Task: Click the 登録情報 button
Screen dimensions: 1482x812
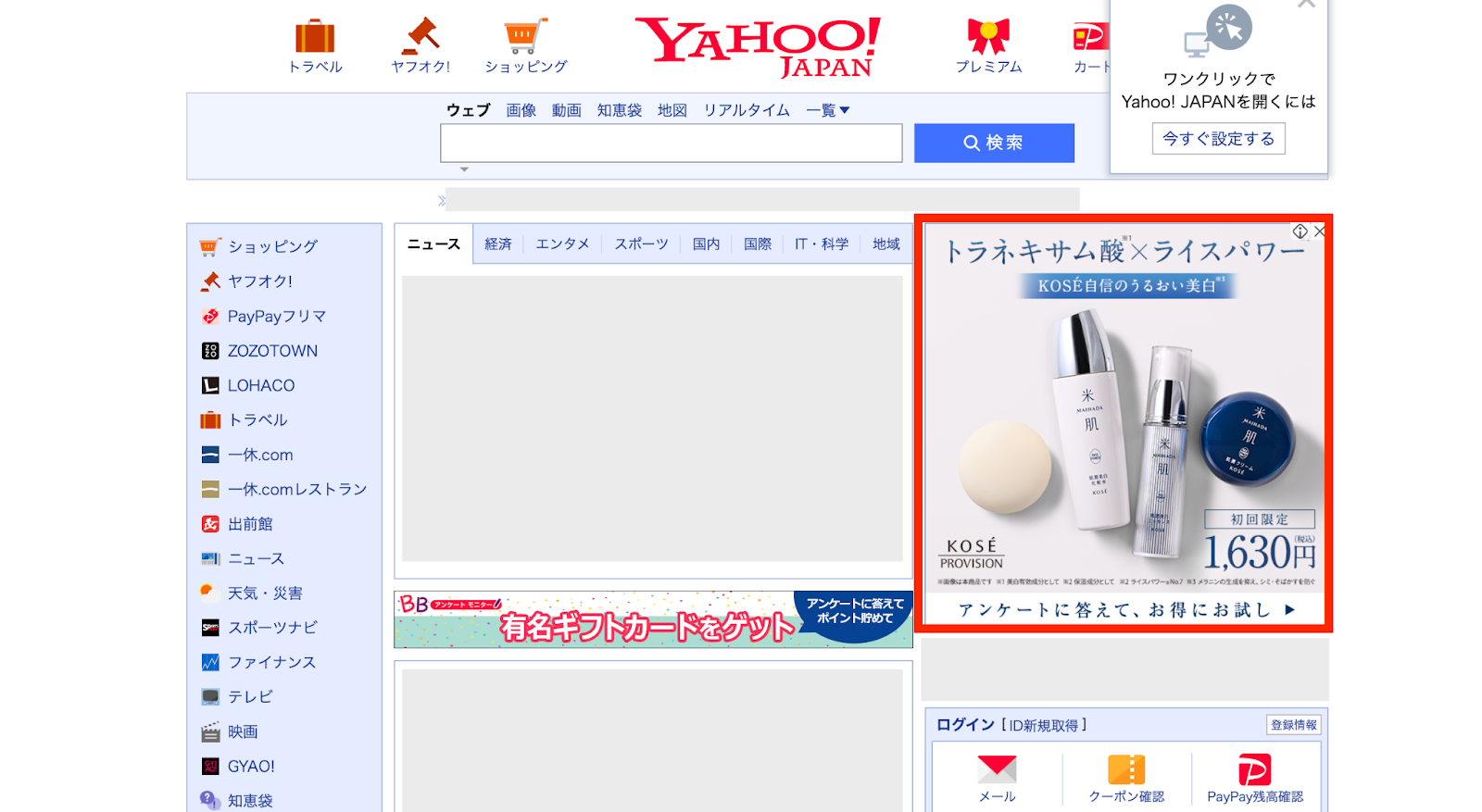Action: pos(1293,725)
